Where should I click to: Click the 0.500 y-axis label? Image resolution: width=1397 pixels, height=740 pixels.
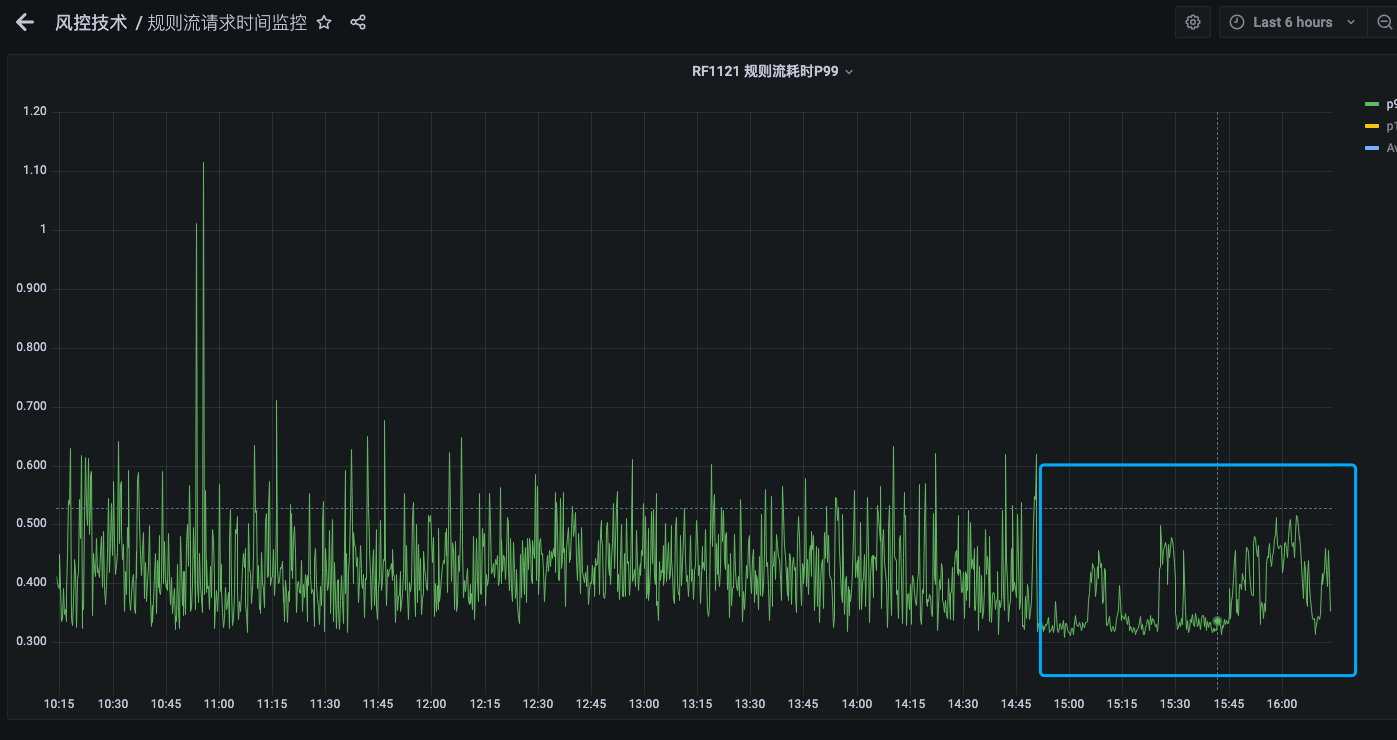pos(32,523)
